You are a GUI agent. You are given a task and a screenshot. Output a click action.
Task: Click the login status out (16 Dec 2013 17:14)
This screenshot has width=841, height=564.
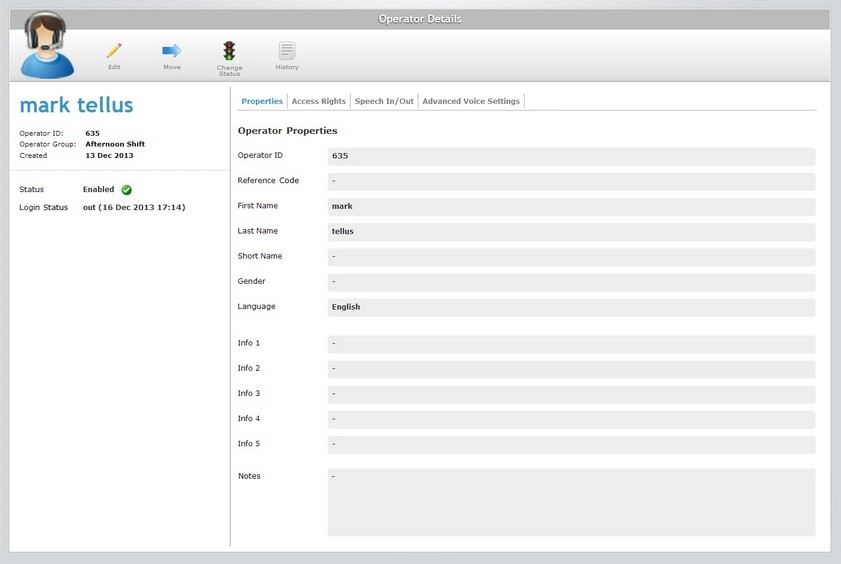134,207
